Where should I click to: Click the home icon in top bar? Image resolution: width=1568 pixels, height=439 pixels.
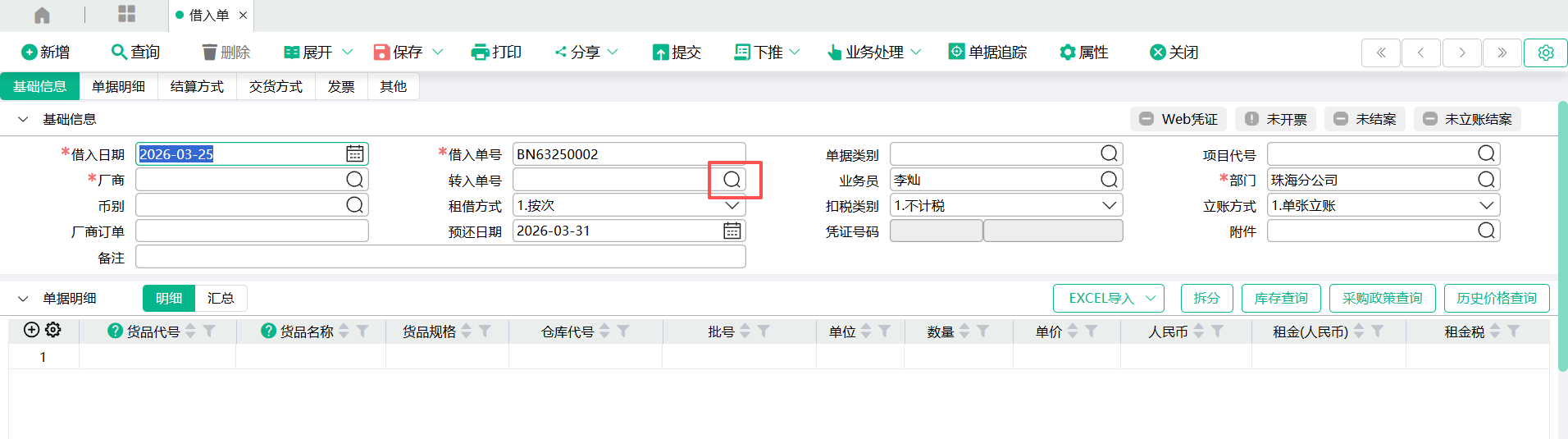42,15
